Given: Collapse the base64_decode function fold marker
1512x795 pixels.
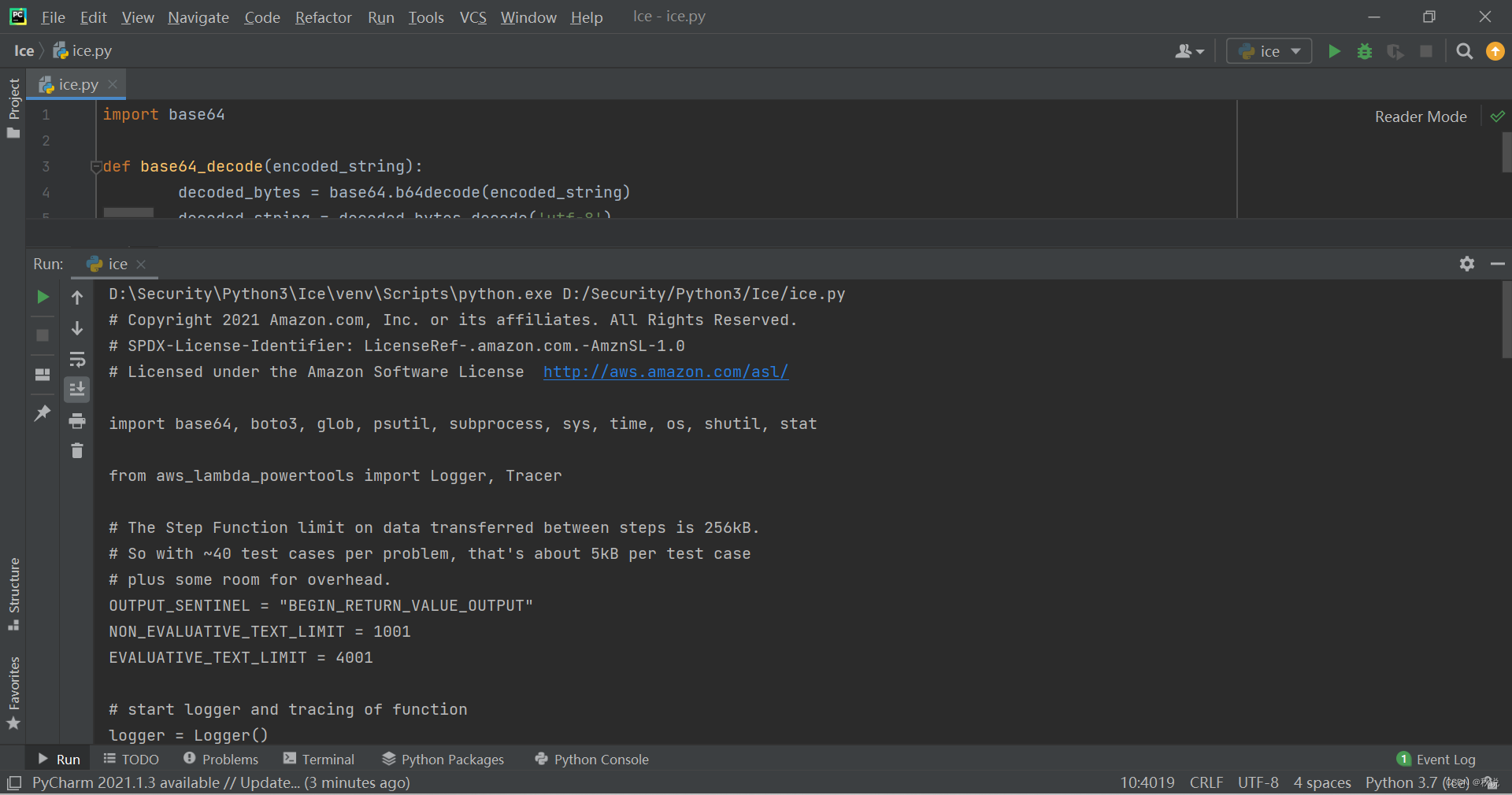Looking at the screenshot, I should pyautogui.click(x=96, y=166).
